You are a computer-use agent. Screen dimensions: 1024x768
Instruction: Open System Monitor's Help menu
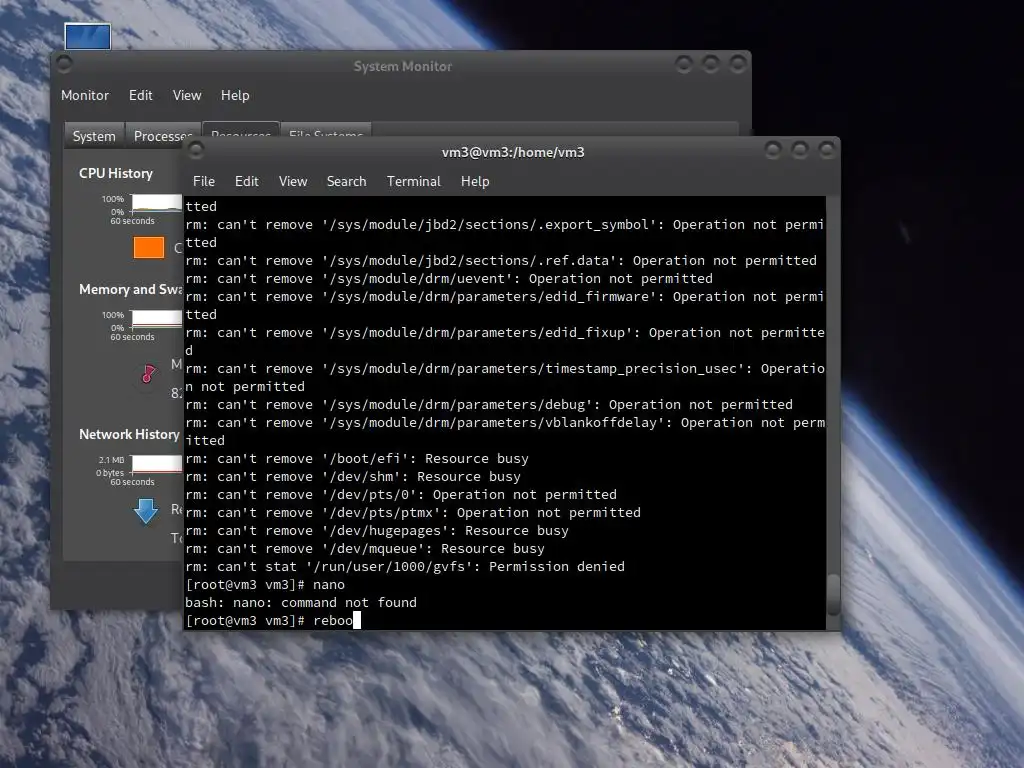click(x=235, y=95)
